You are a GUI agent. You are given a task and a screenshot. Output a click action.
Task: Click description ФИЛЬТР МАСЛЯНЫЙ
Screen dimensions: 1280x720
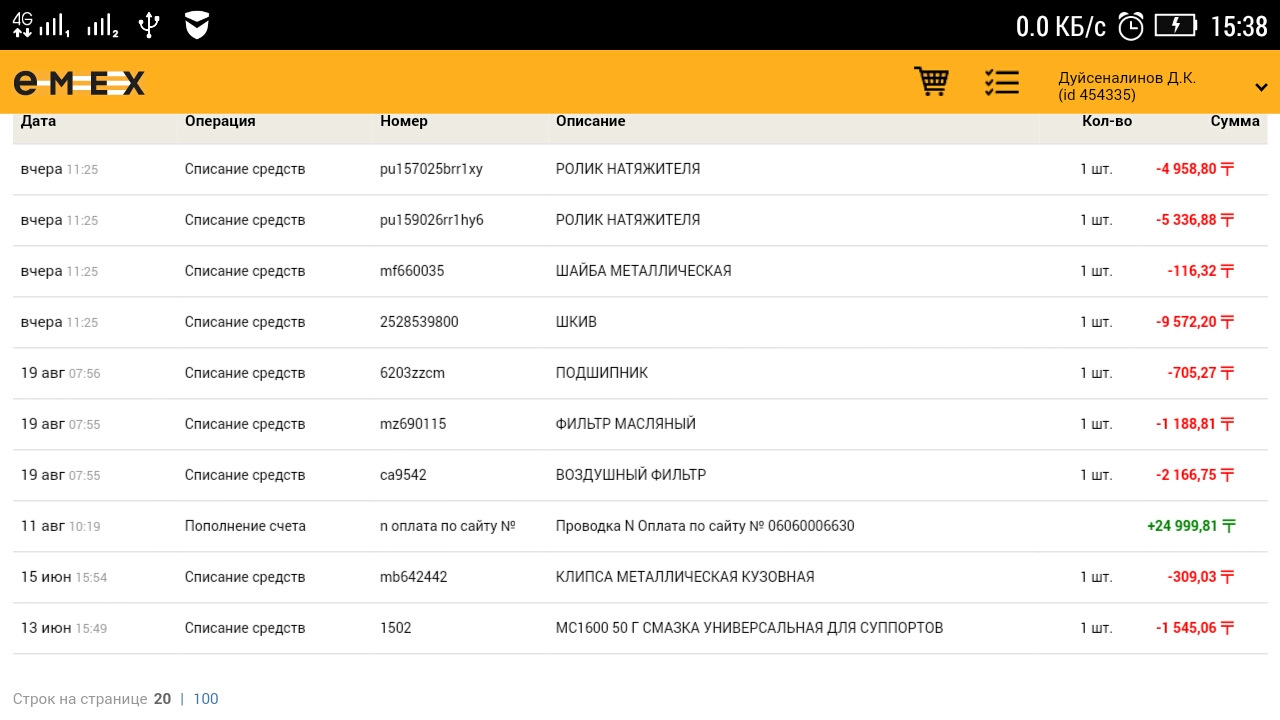tap(626, 424)
